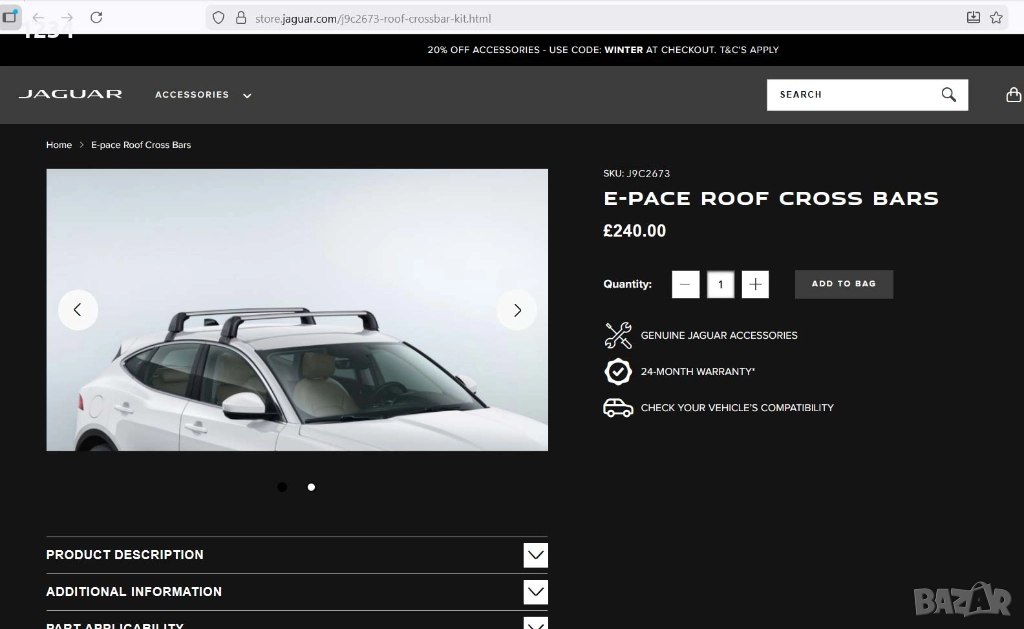Click Check Your Vehicle's Compatibility text
The width and height of the screenshot is (1024, 629).
coord(737,408)
